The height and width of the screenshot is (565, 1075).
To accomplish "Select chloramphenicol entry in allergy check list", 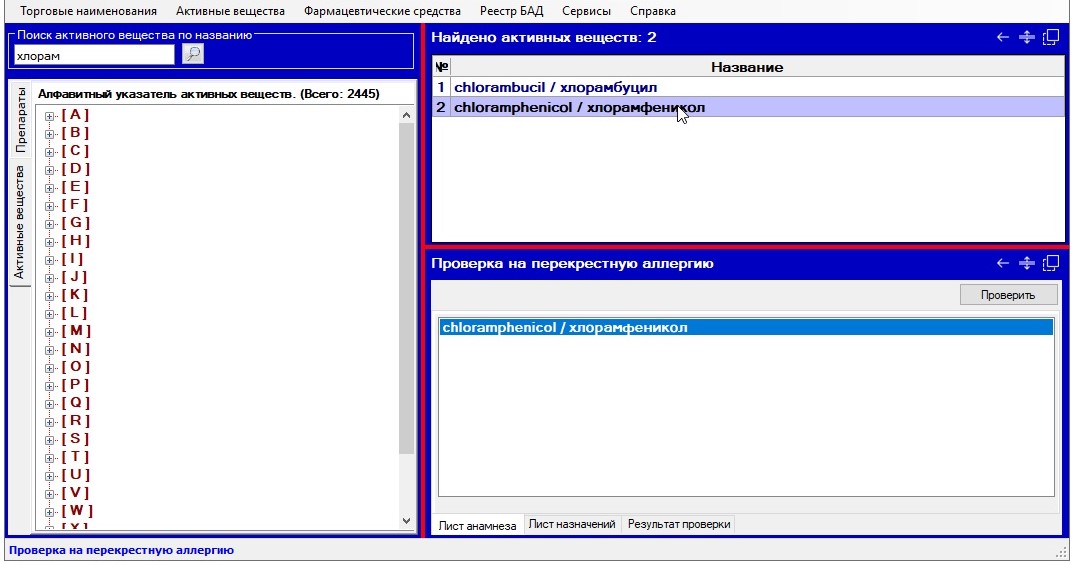I will [564, 328].
